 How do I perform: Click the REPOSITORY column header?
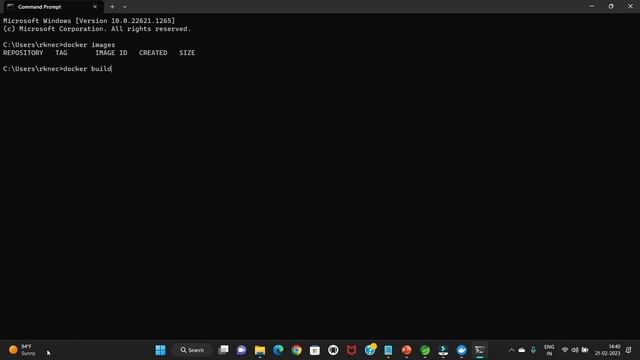click(23, 53)
